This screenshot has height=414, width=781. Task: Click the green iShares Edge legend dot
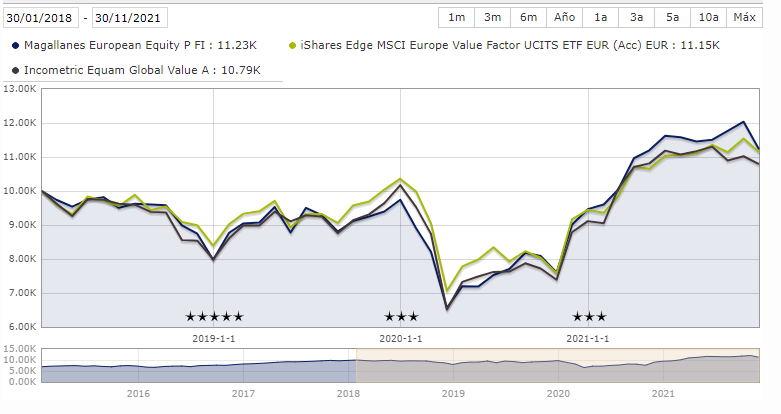[292, 46]
